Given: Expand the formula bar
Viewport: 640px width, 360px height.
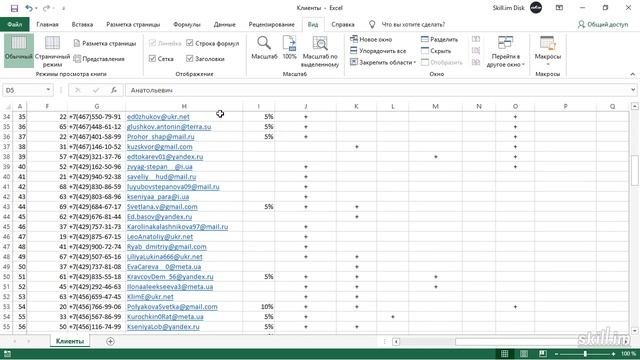Looking at the screenshot, I should point(633,90).
